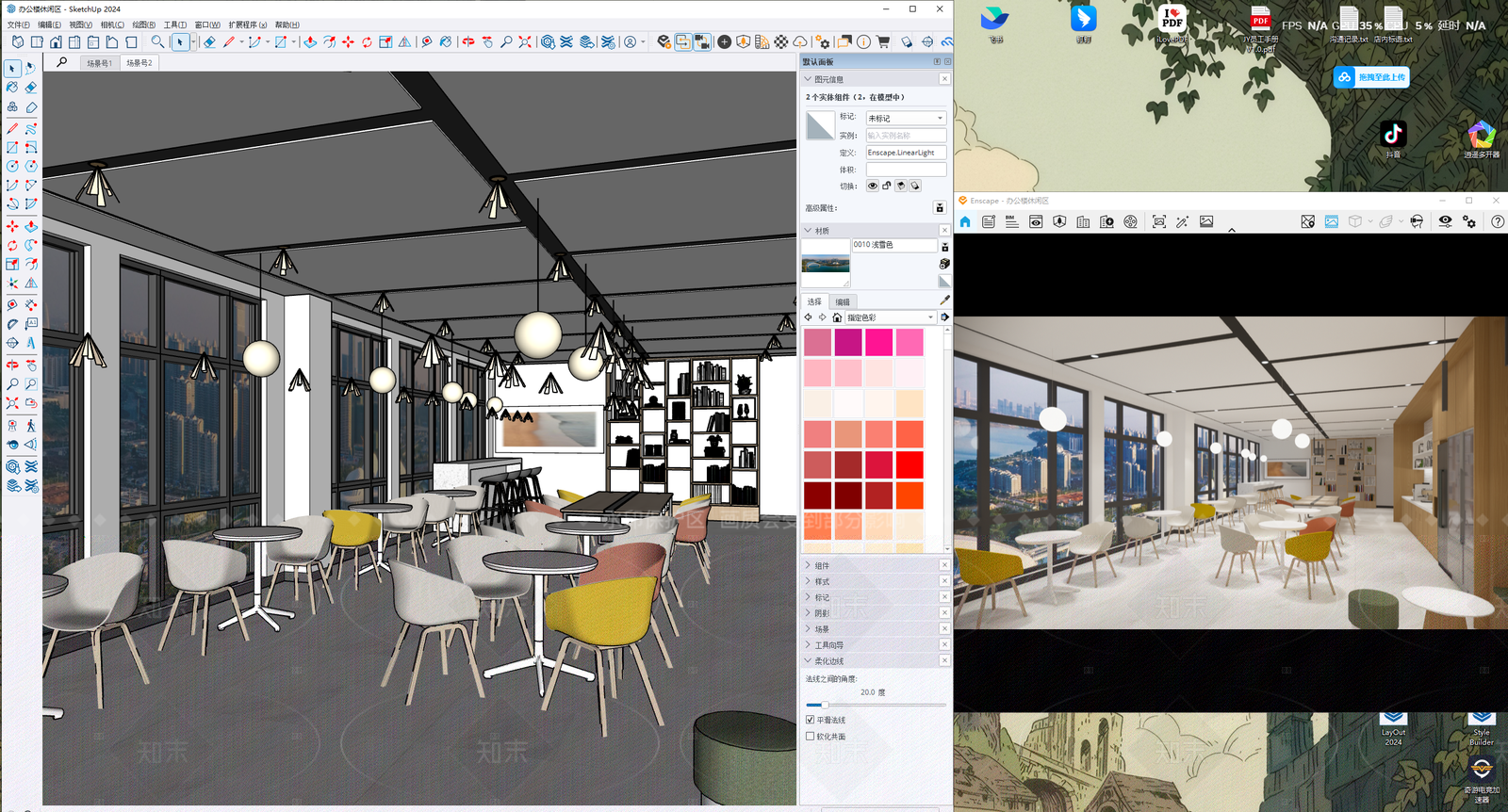Click the material preview thumbnail
The width and height of the screenshot is (1508, 812).
826,263
